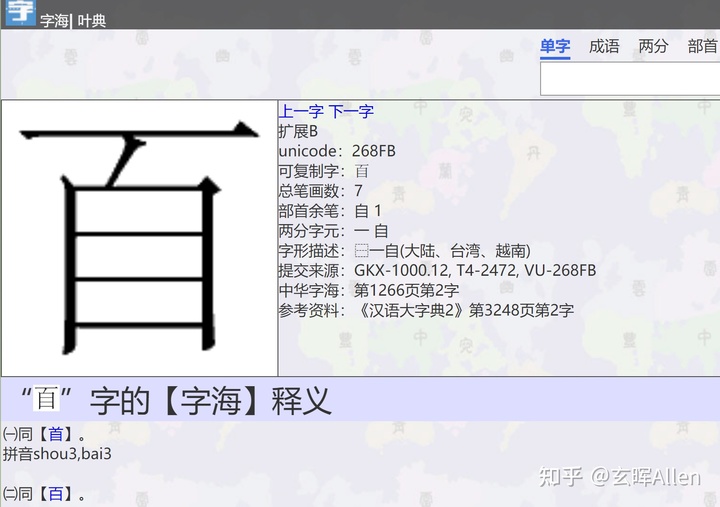Go to 下一字 next character
The image size is (720, 507).
351,112
